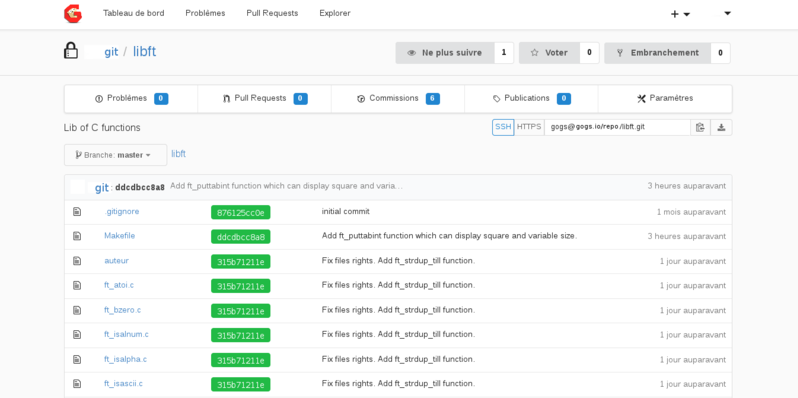Copy the clone URL with clipboard icon
Viewport: 798px width, 398px height.
[700, 127]
